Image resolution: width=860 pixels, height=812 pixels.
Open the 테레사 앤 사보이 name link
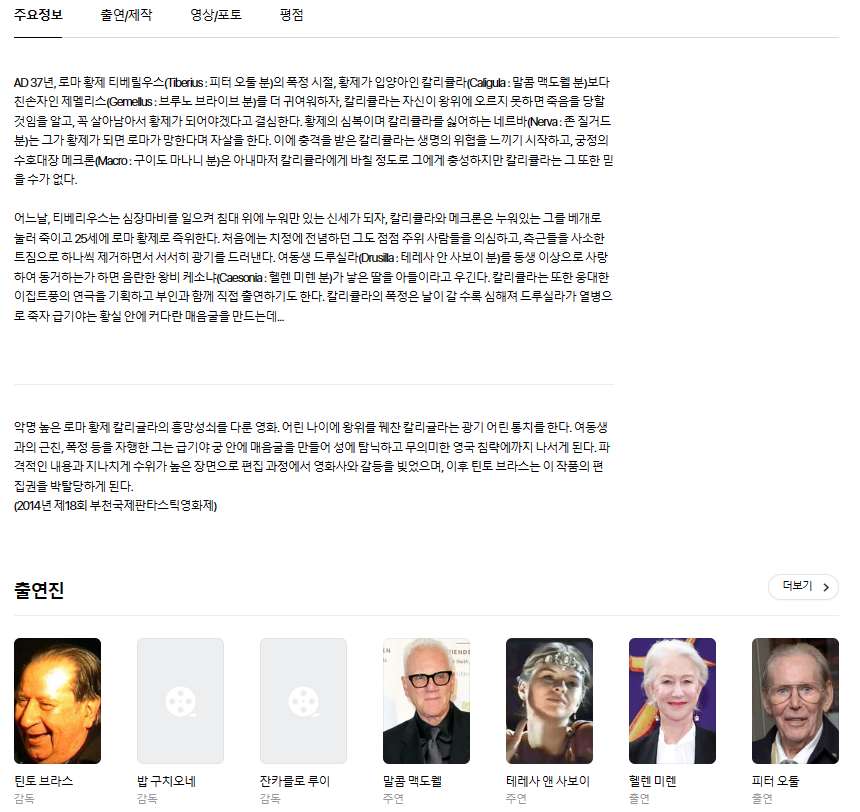tap(548, 781)
